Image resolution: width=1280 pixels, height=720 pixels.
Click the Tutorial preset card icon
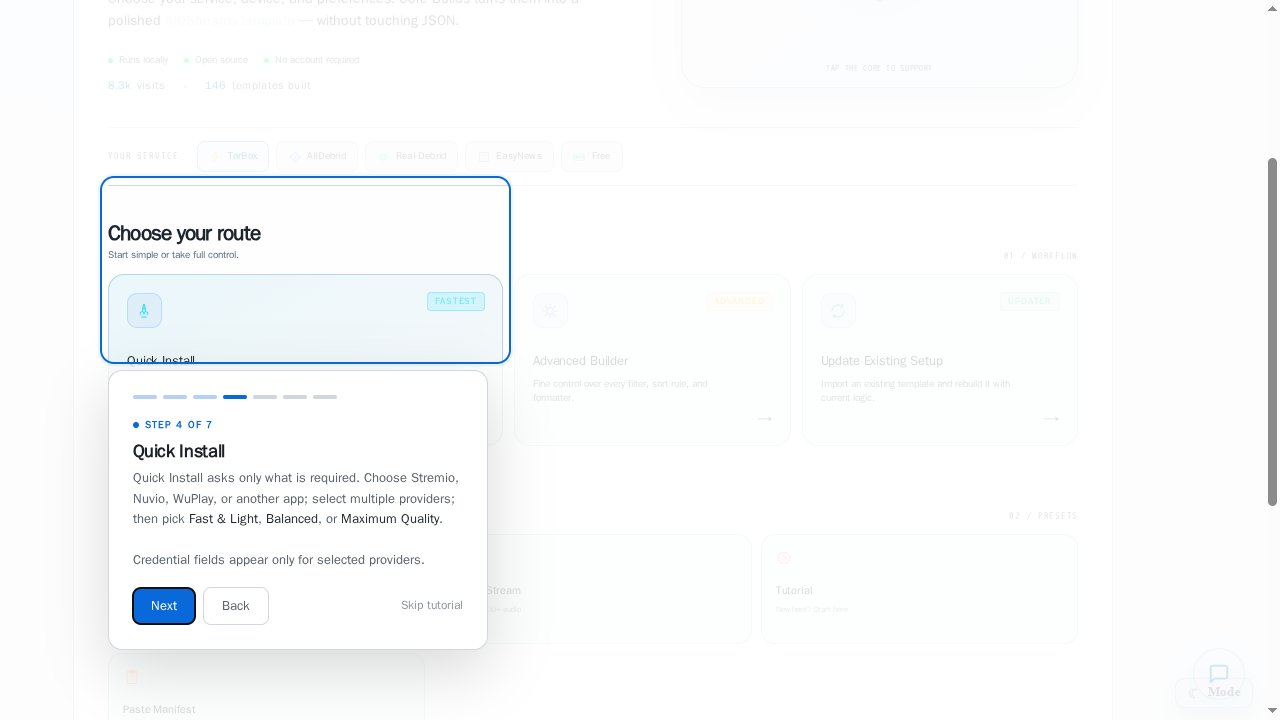point(784,558)
